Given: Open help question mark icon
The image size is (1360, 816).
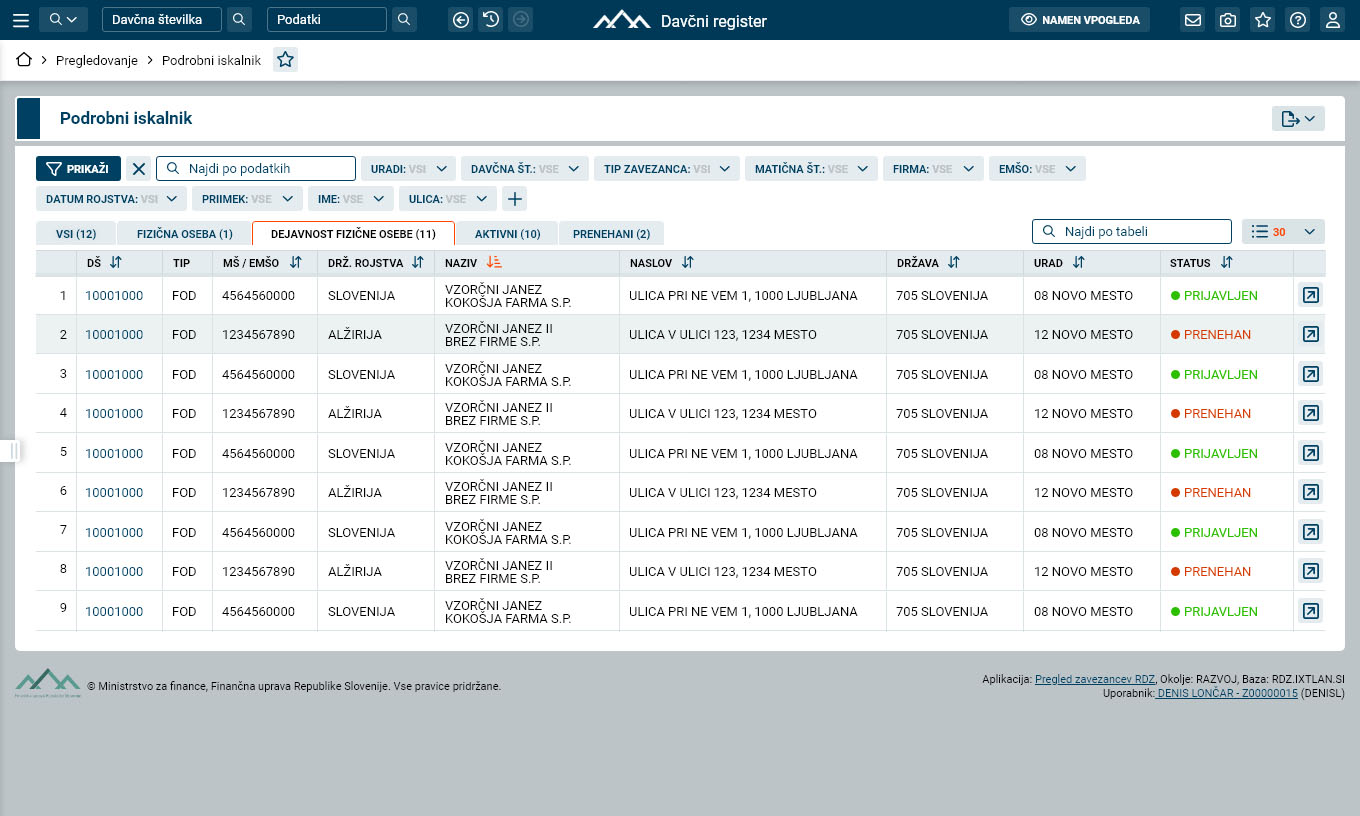Looking at the screenshot, I should 1298,20.
